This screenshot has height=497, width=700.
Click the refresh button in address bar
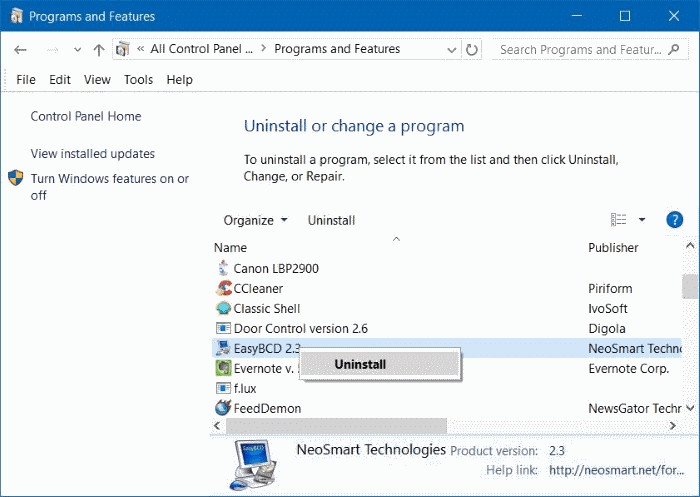click(x=472, y=49)
